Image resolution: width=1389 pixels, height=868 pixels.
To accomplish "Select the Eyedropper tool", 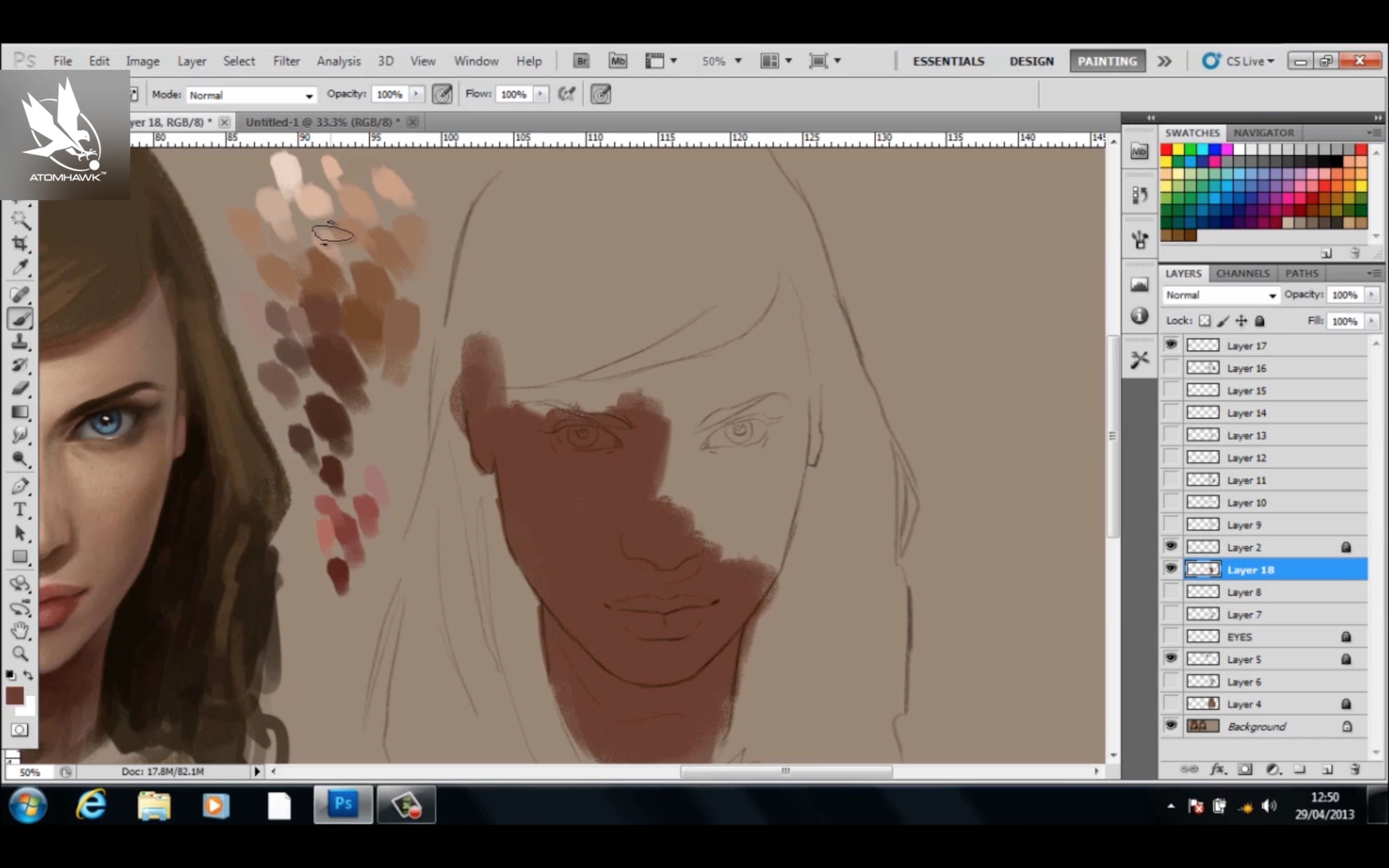I will click(20, 267).
